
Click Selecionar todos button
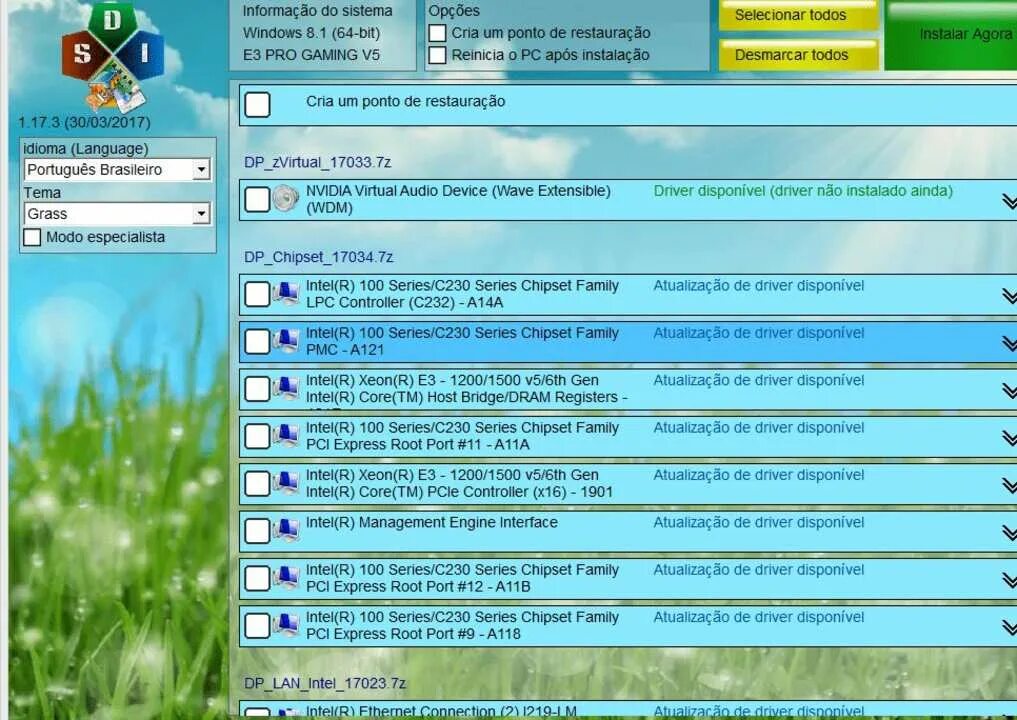click(x=798, y=15)
